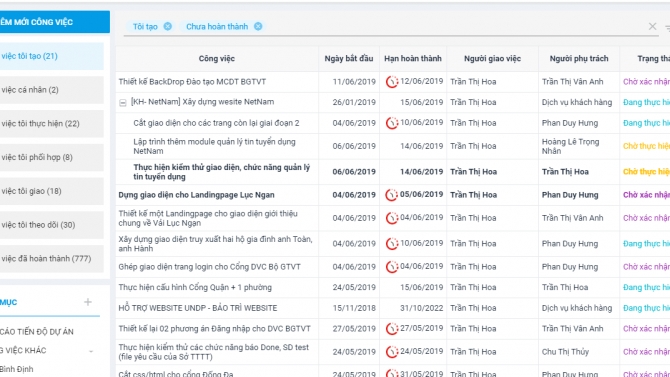
Task: Click 'Chờ thực hiện' status in 'Lập trình thêm module' row
Action: point(646,146)
